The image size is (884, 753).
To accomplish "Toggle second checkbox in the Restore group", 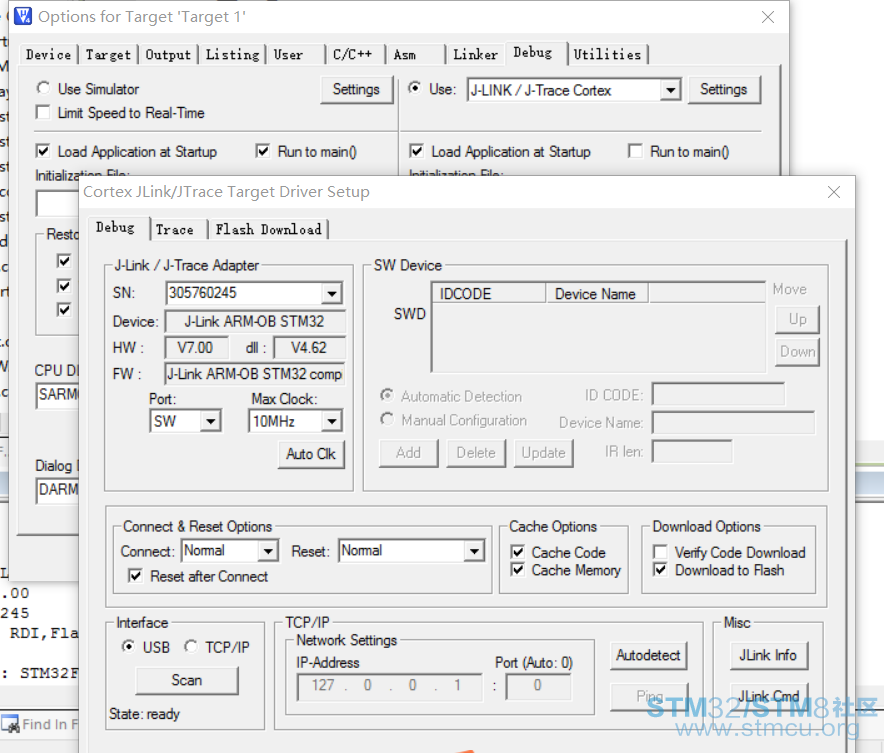I will coord(64,285).
